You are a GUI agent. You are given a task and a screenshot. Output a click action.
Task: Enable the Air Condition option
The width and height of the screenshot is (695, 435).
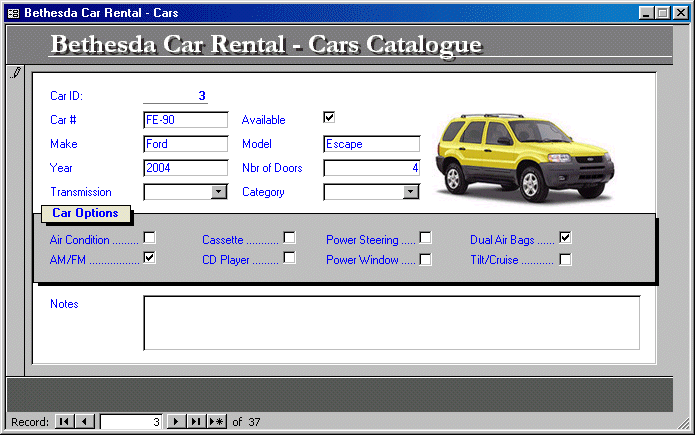(150, 238)
